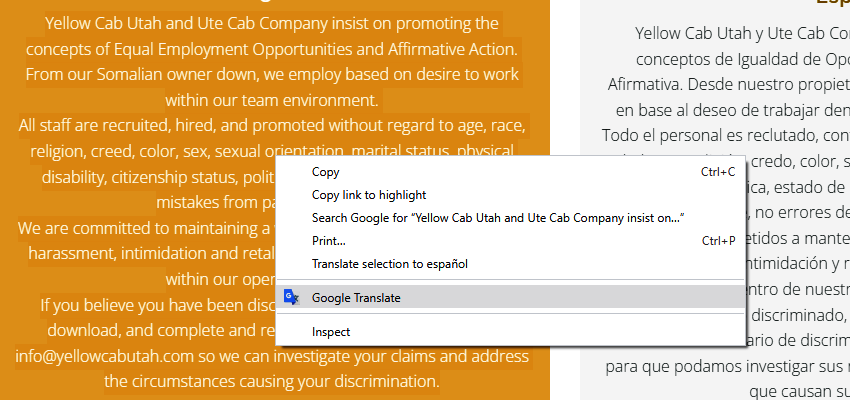Click the Google Translate extension entry

coord(511,297)
